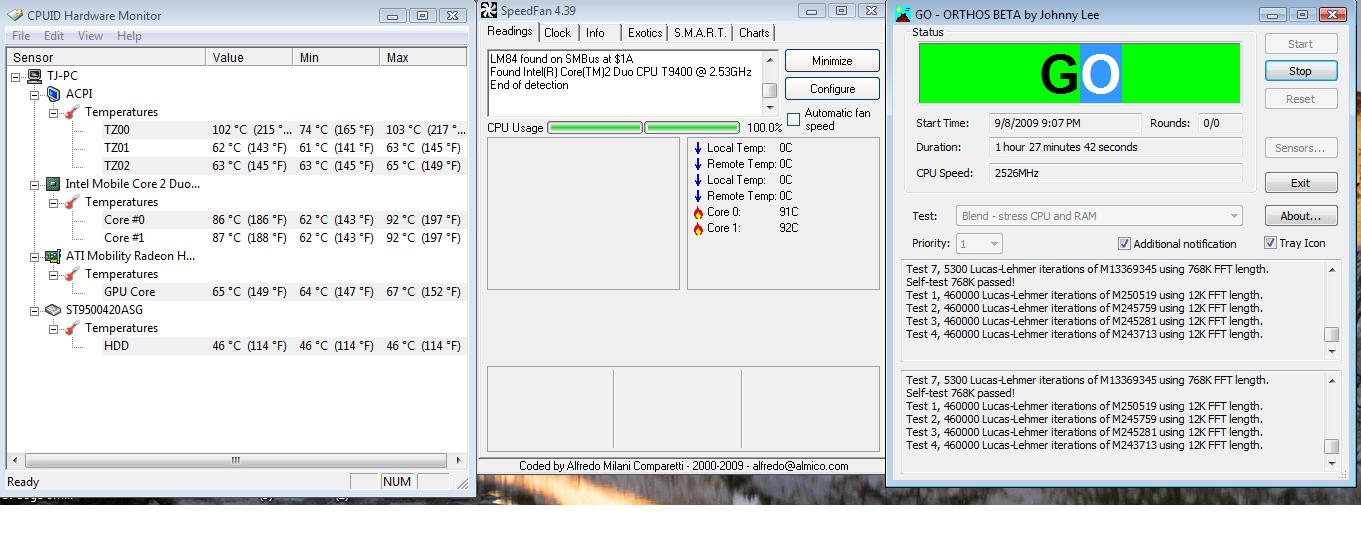
Task: Click the lower ORTHOS test log scrollbar
Action: pos(1331,421)
